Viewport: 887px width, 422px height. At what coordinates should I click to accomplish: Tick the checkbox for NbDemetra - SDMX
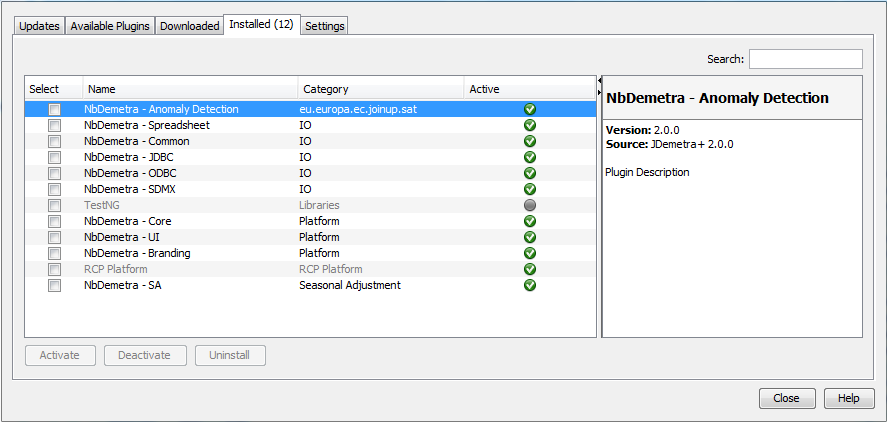tap(55, 190)
